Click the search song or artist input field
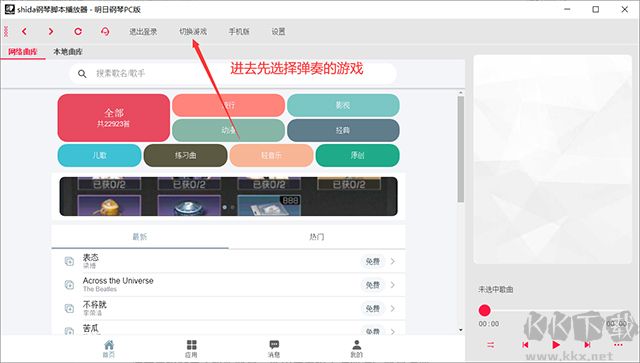Image resolution: width=640 pixels, height=363 pixels. click(x=233, y=73)
